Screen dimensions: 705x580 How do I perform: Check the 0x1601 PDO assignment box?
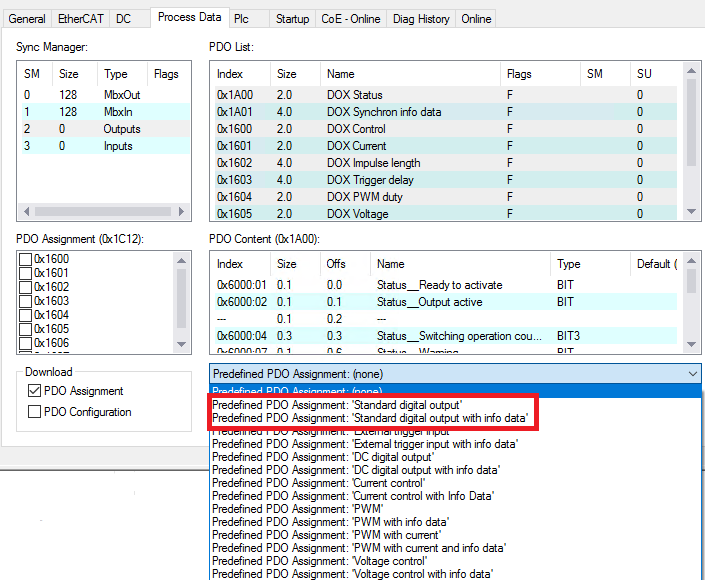click(26, 273)
